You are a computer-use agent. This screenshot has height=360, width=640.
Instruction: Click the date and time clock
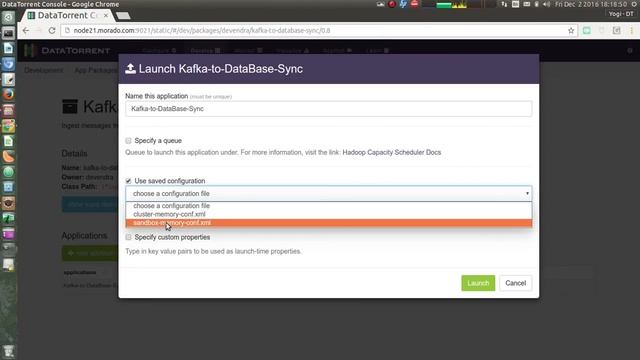click(x=591, y=4)
